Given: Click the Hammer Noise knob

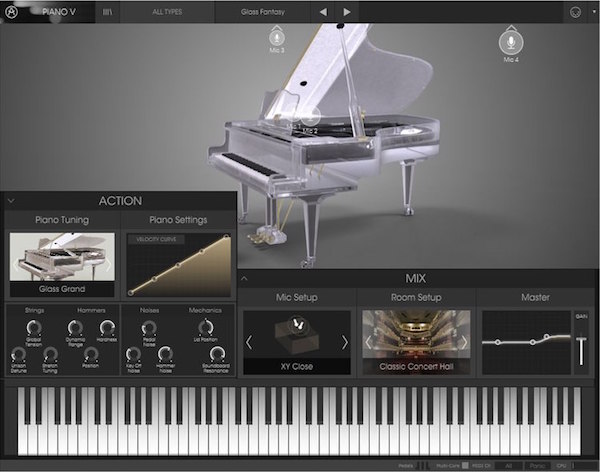Looking at the screenshot, I should click(165, 354).
